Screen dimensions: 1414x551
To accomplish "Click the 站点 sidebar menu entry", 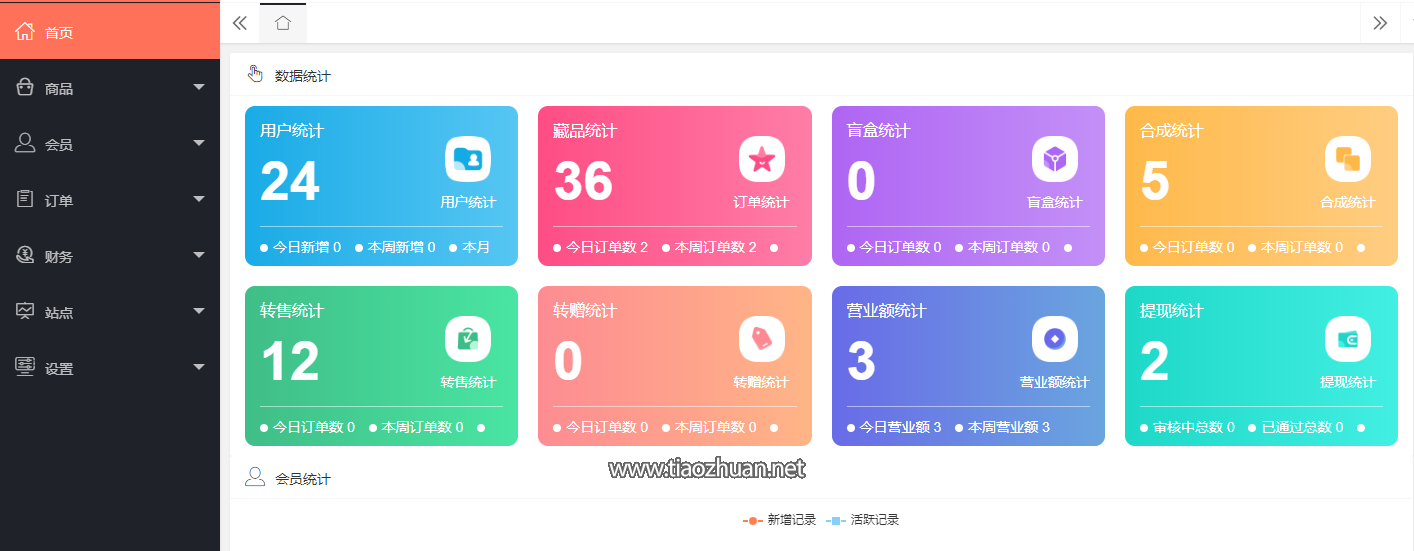I will pos(110,312).
